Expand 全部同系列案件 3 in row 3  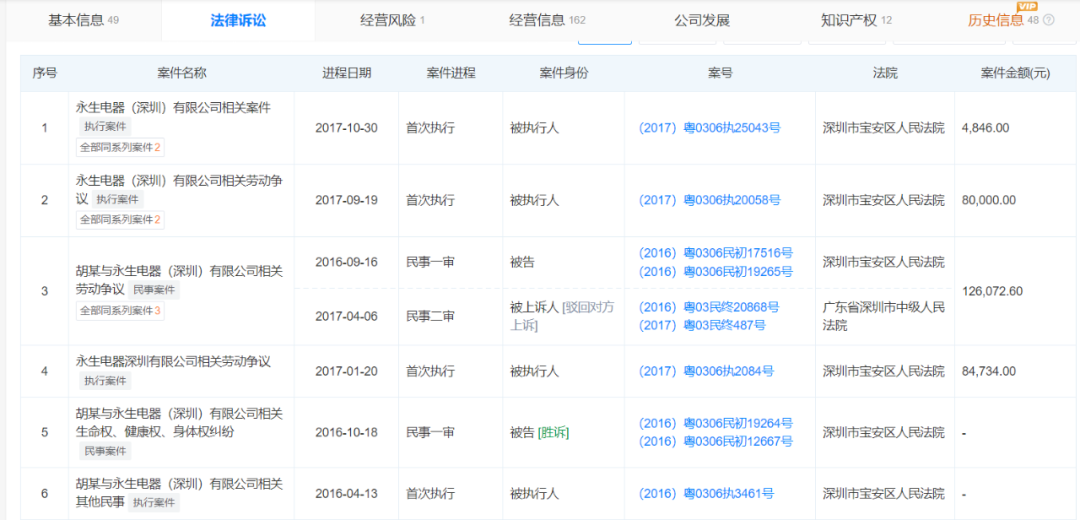pyautogui.click(x=118, y=310)
